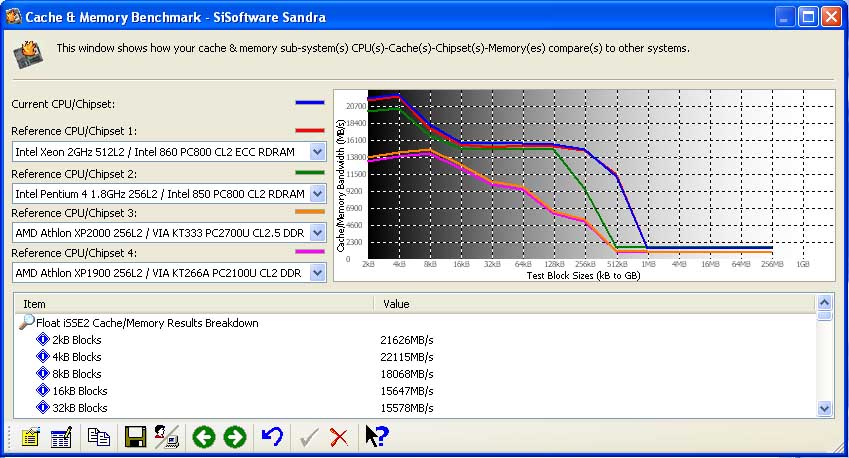Click the 18068MB/s value
The height and width of the screenshot is (458, 849).
pos(407,374)
